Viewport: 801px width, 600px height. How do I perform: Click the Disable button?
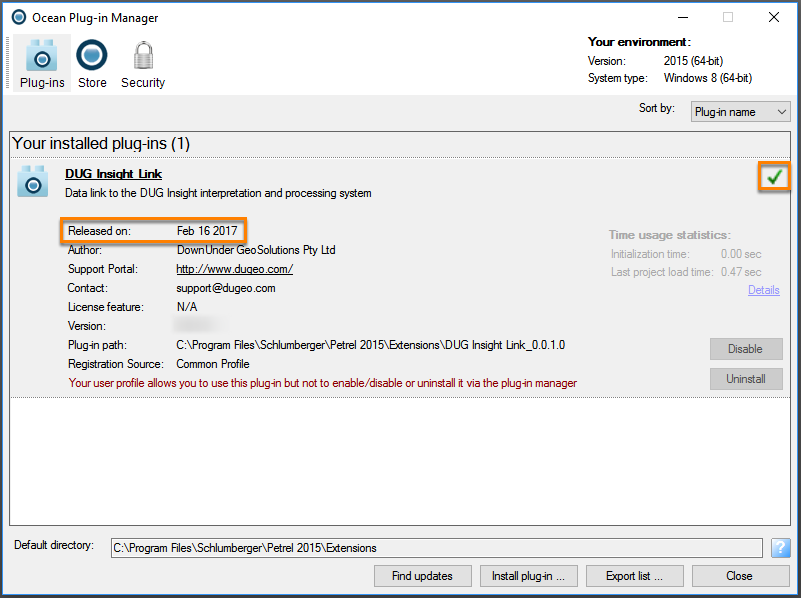click(746, 349)
